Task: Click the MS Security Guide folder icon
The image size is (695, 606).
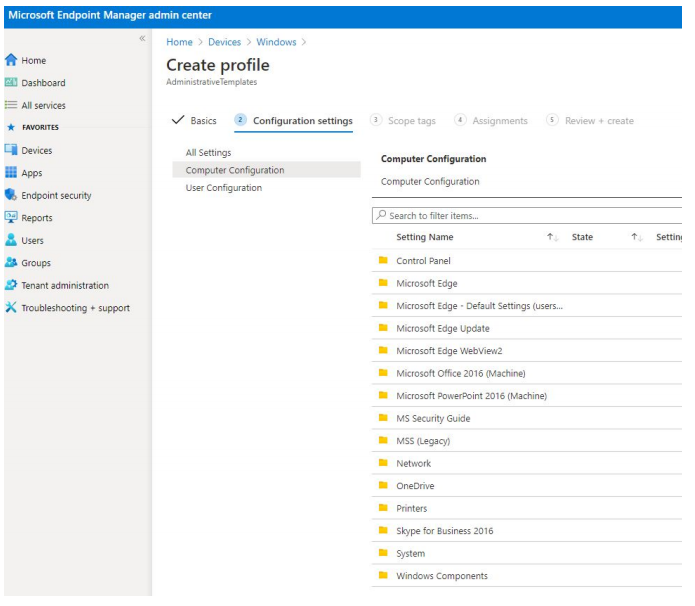Action: (x=383, y=418)
